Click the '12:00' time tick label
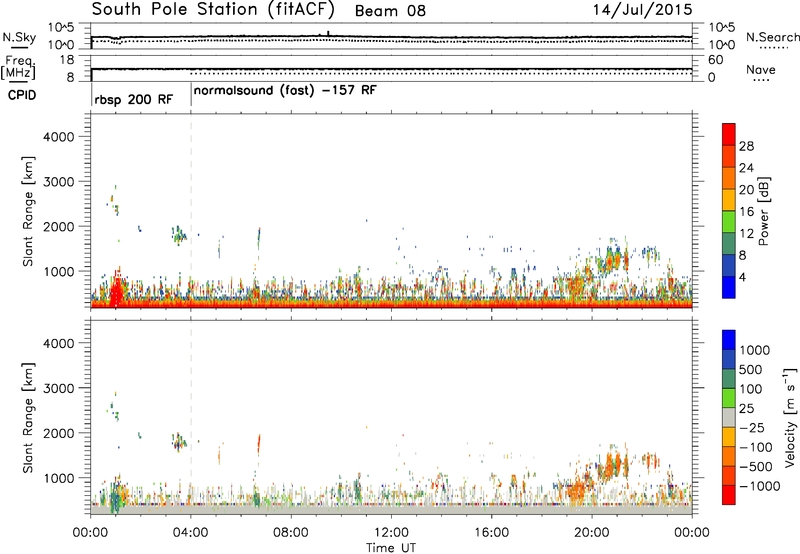Screen dimensions: 800x554 coord(391,533)
